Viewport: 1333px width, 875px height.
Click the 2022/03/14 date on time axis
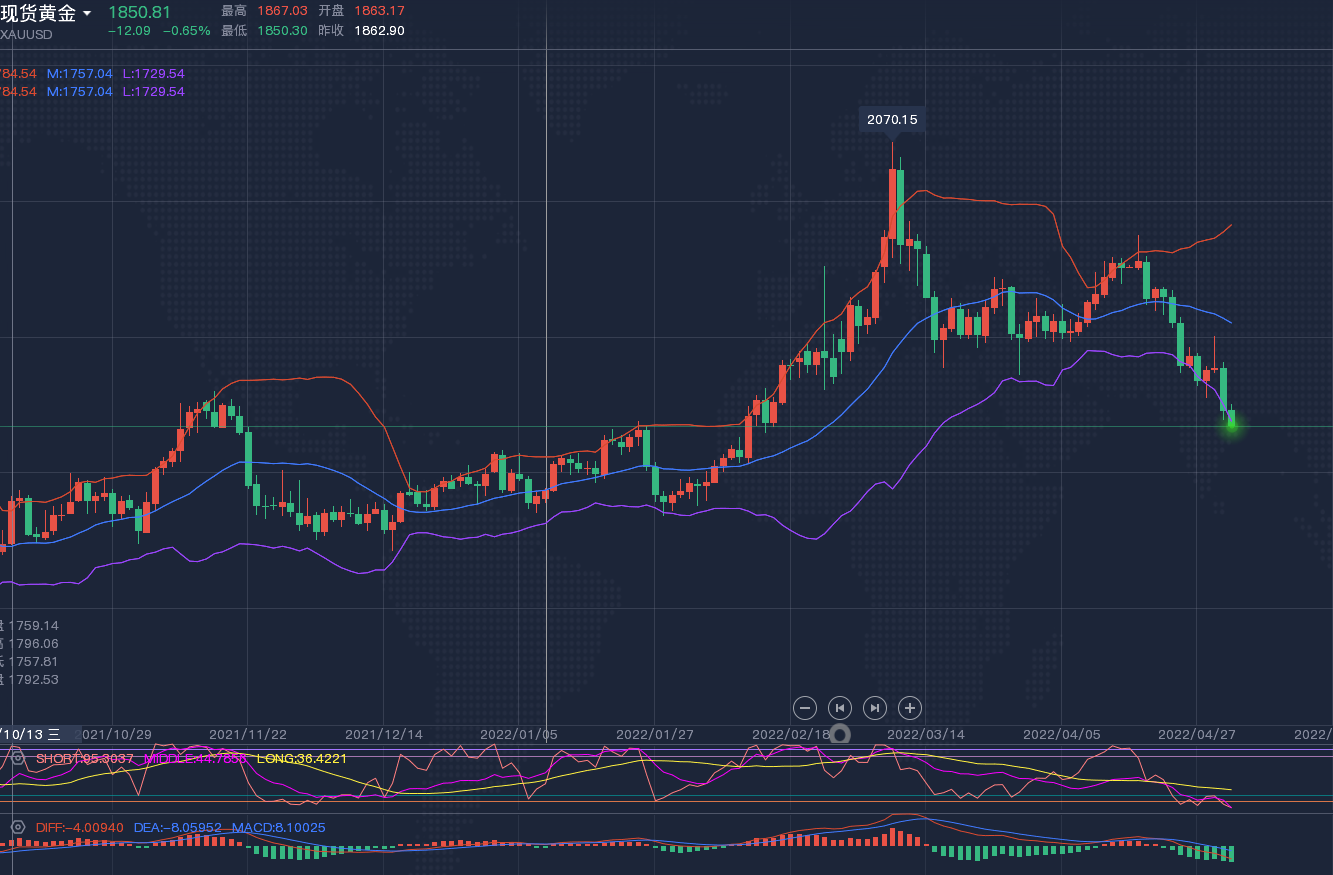(926, 734)
